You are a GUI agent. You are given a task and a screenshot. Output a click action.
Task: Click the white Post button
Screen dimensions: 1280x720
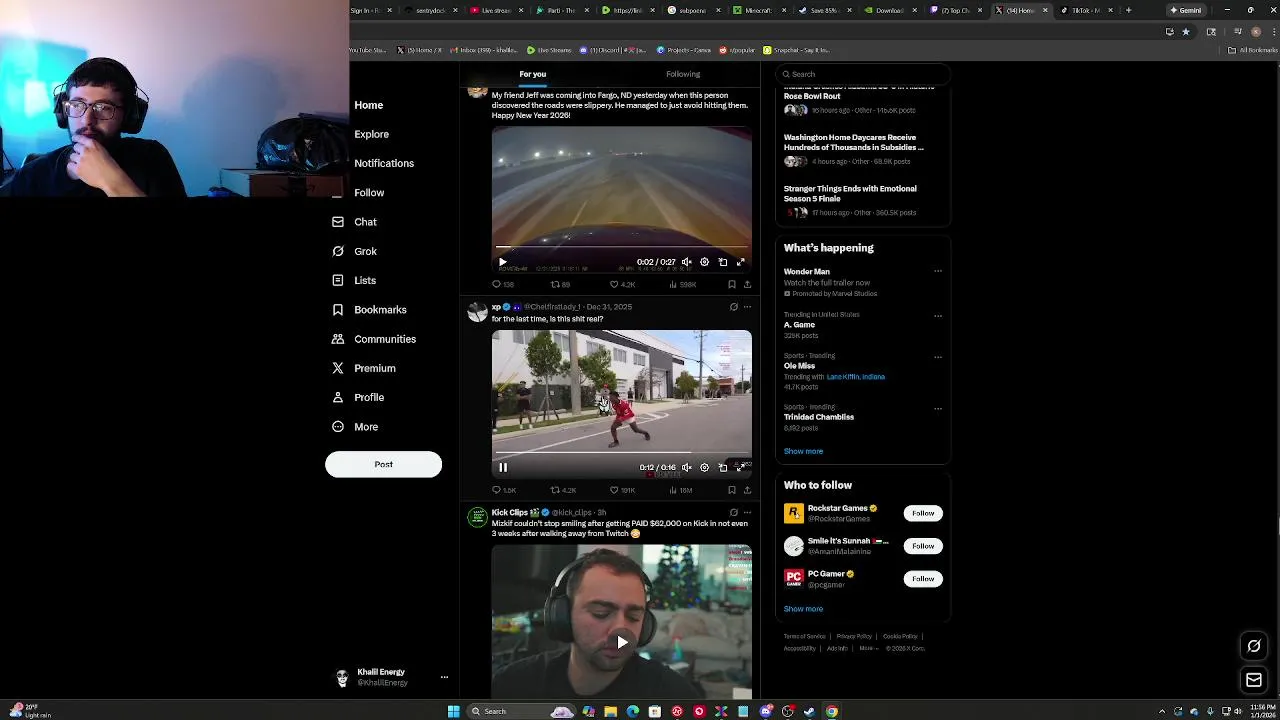(x=383, y=464)
